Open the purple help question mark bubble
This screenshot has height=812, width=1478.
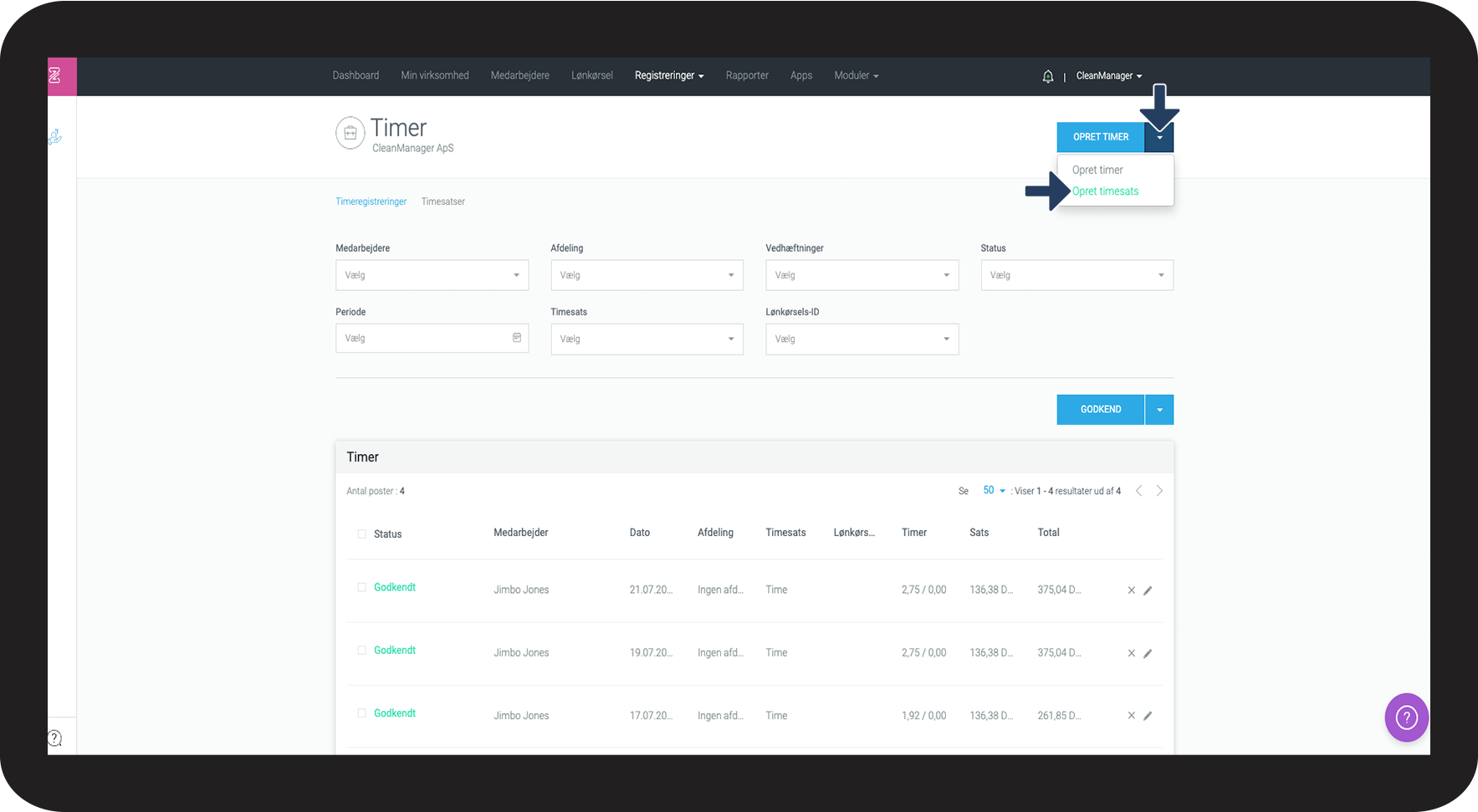[1406, 718]
